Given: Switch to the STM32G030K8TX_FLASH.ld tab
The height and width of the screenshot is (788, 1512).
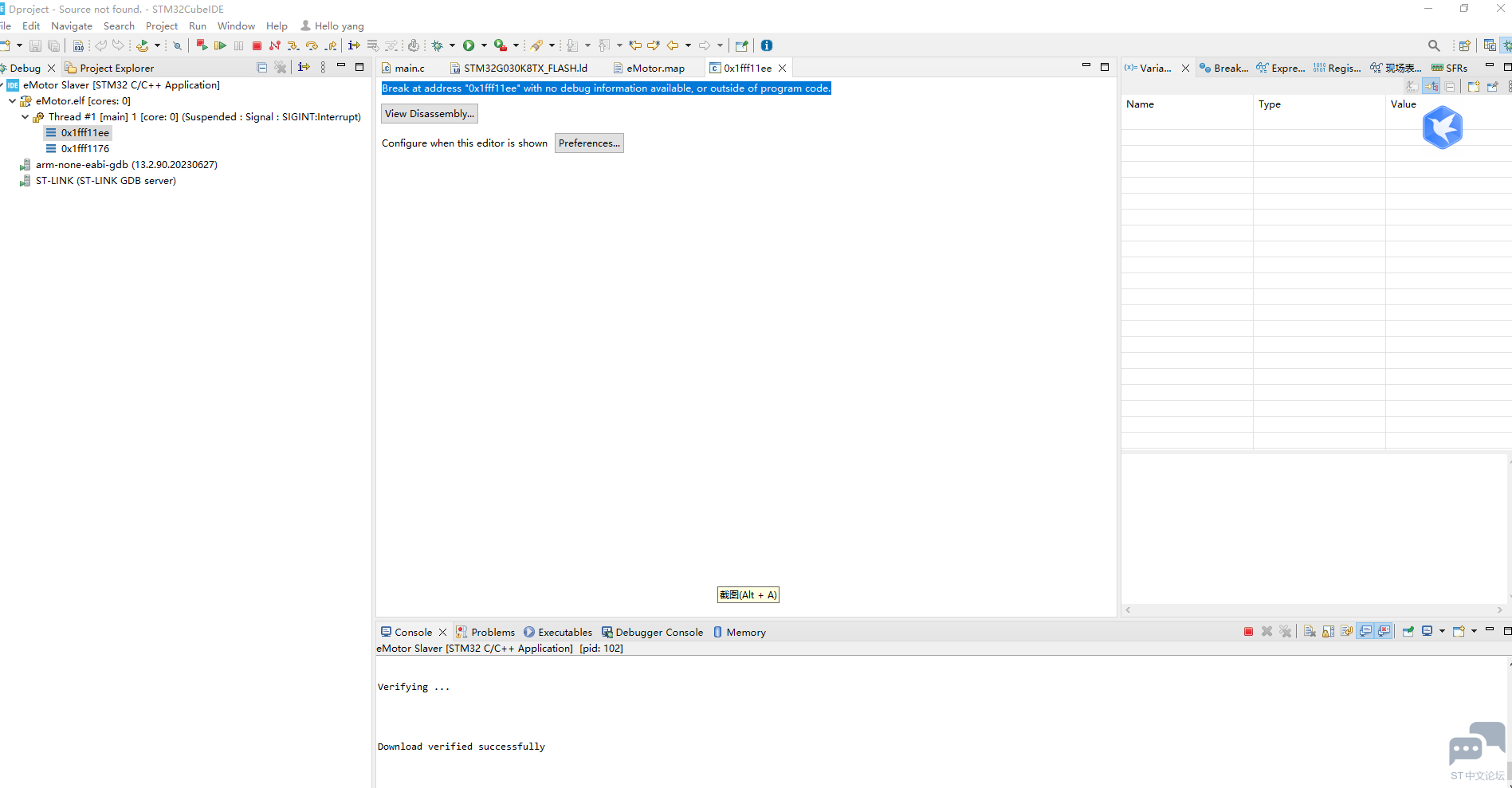Looking at the screenshot, I should point(519,69).
